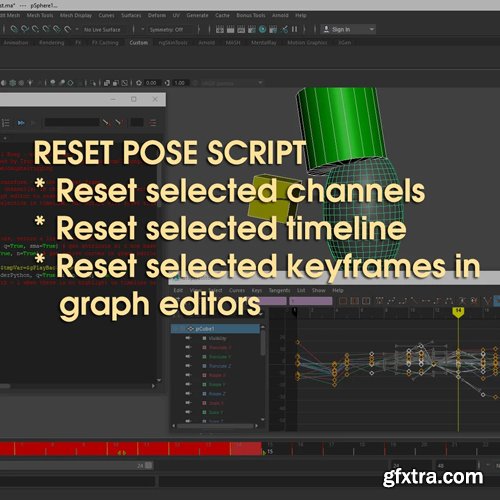Click the Execute All double-arrow icon in Script Editor

pos(21,123)
